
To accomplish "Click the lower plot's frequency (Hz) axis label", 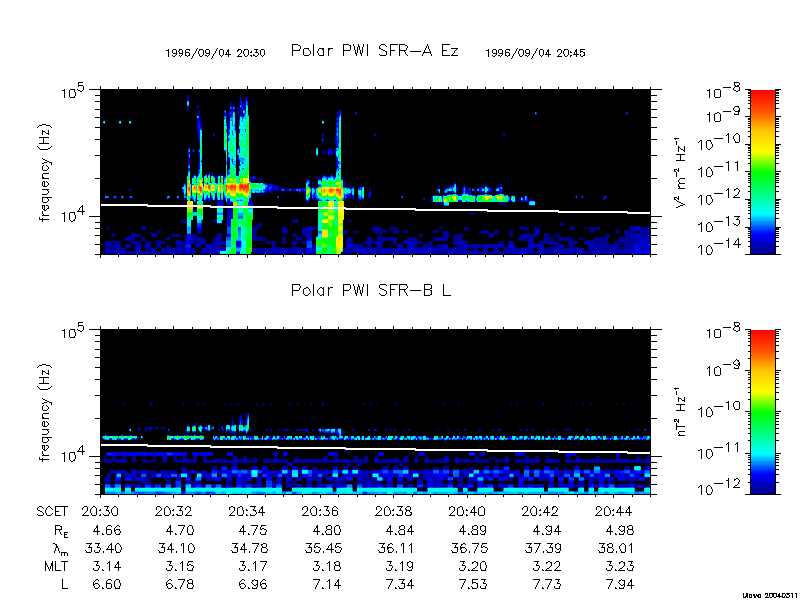I will [x=45, y=412].
